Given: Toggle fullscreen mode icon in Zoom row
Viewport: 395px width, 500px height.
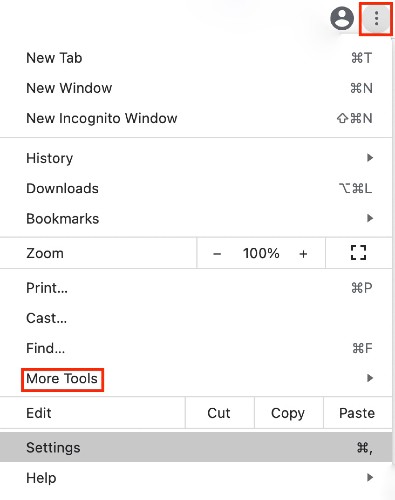Looking at the screenshot, I should point(358,253).
